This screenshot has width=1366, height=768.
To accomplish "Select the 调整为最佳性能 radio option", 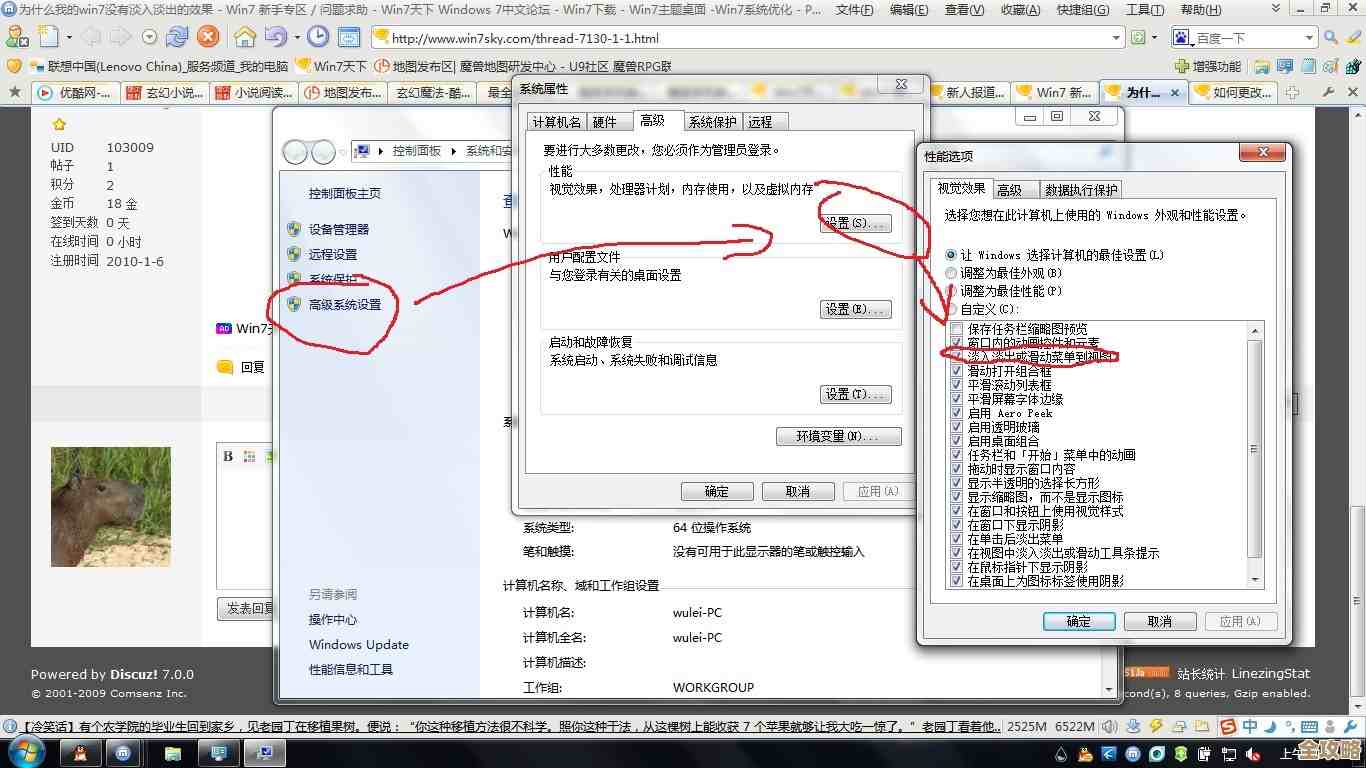I will click(950, 291).
